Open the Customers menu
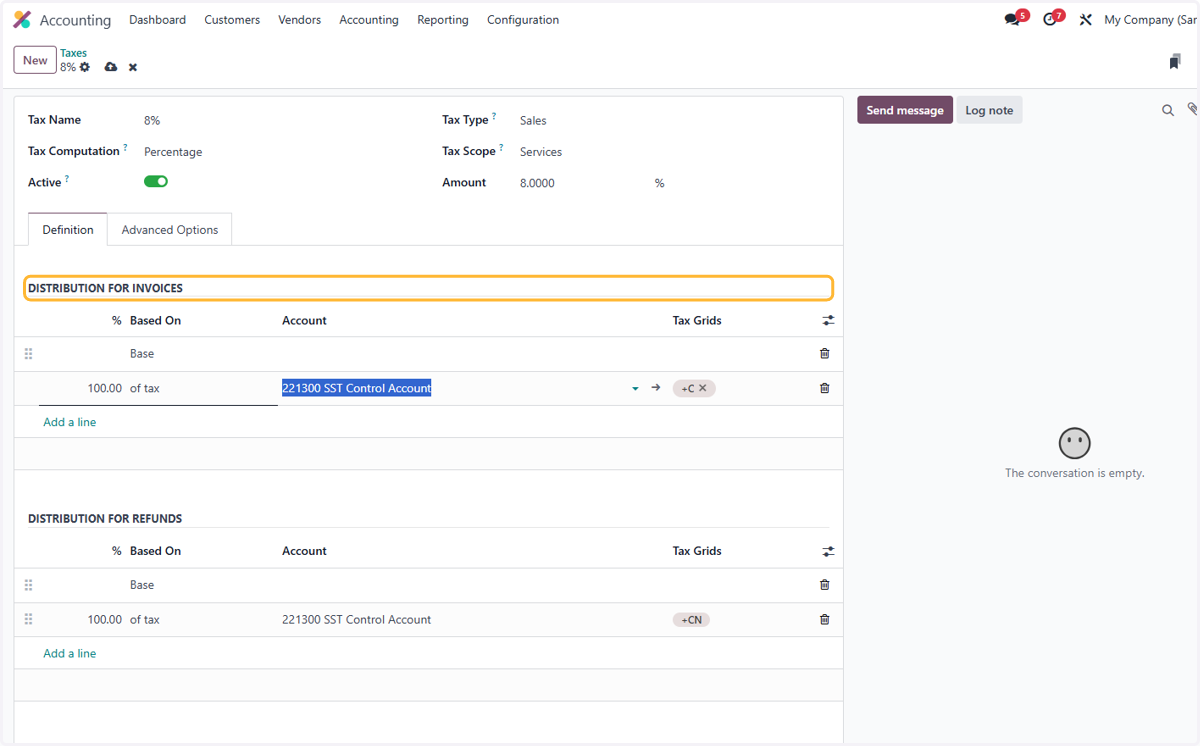Viewport: 1200px width, 746px height. coord(232,20)
